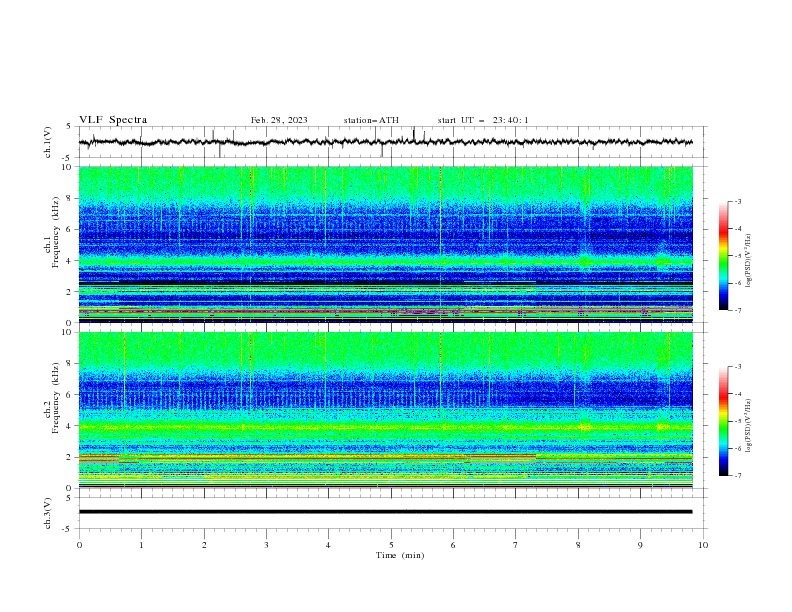Click the "VLF Spectra" plot title
The image size is (792, 612).
pyautogui.click(x=113, y=120)
